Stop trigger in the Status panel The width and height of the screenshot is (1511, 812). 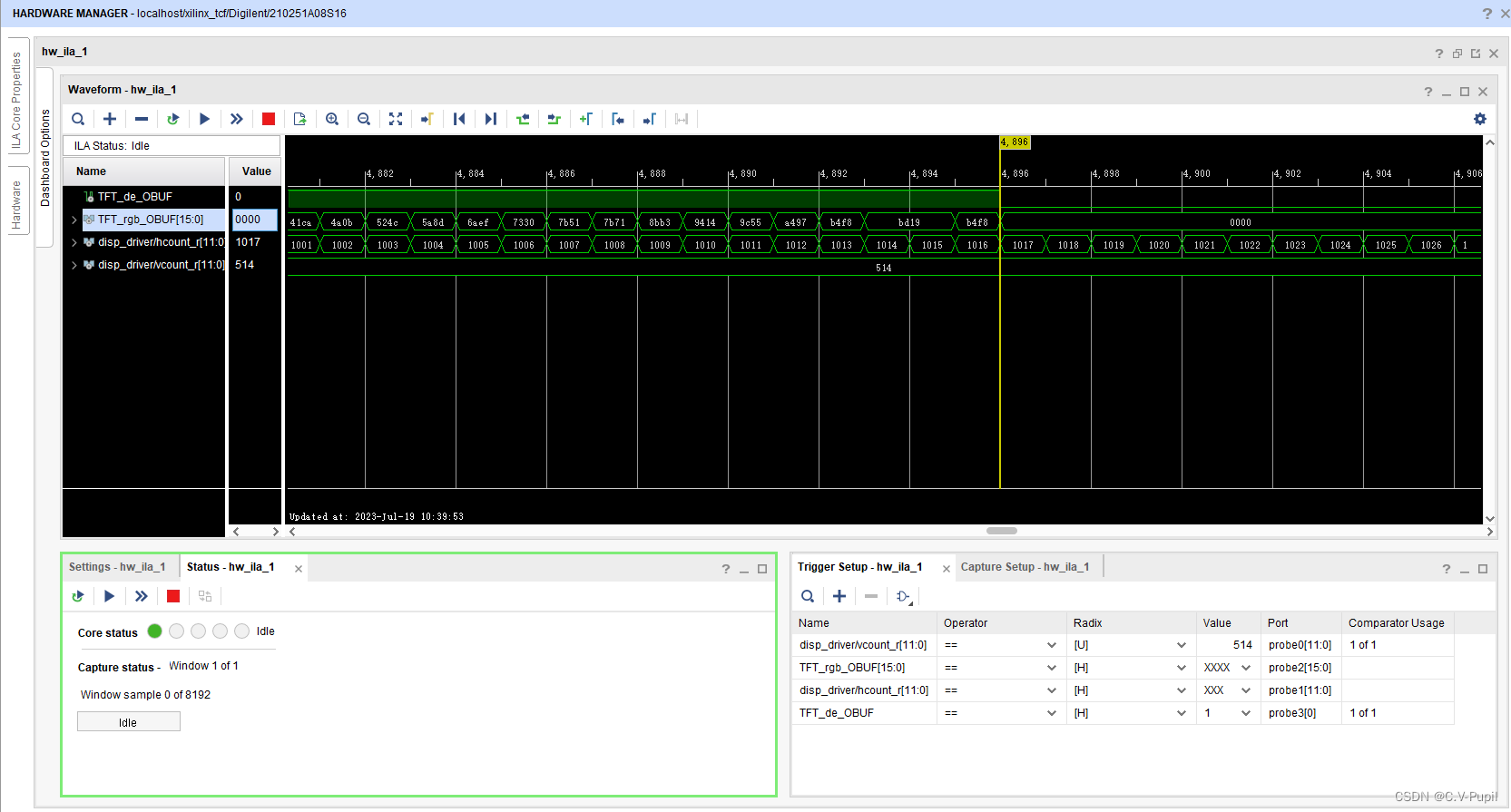coord(173,596)
